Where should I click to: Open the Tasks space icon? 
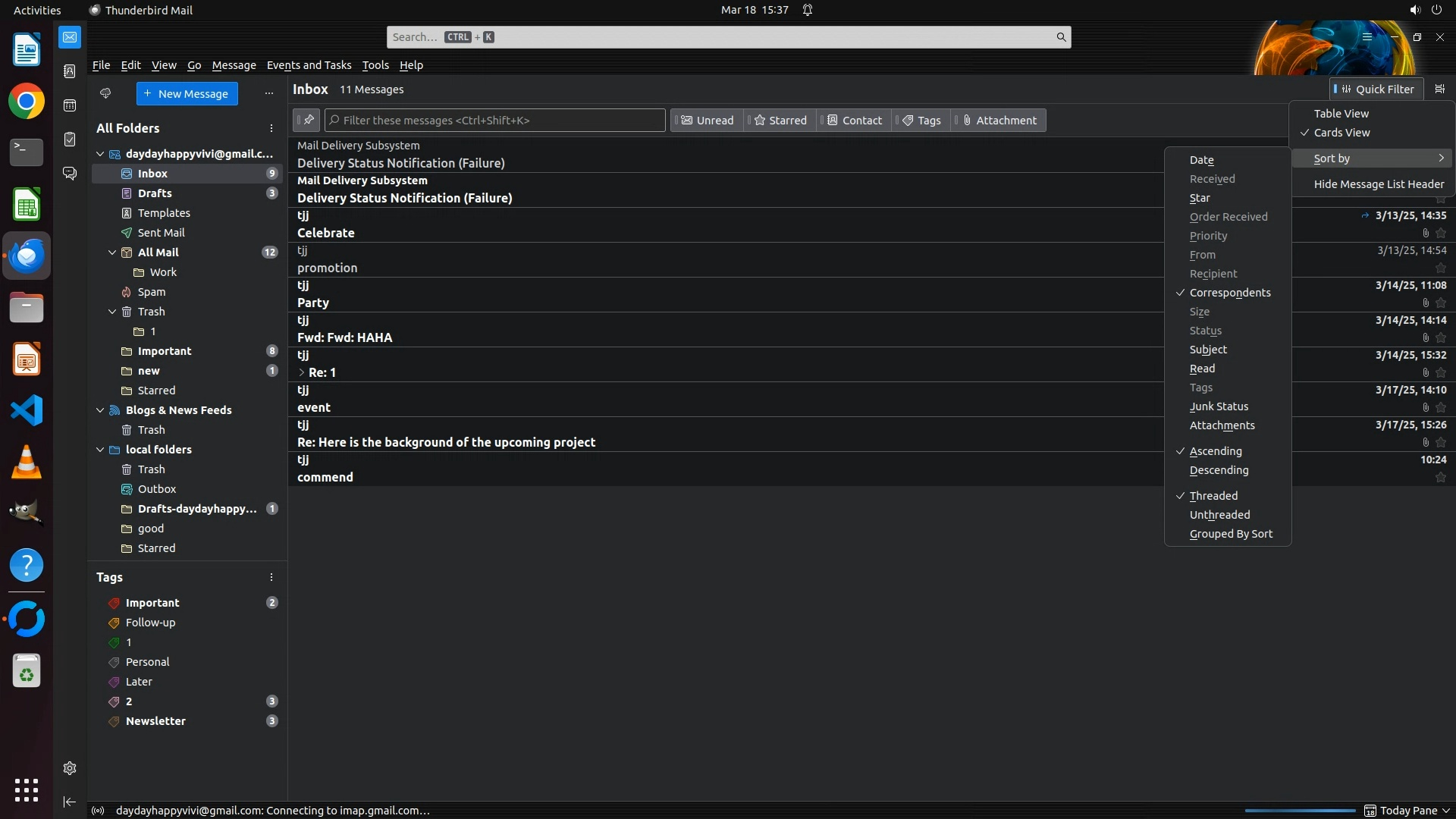[x=70, y=140]
